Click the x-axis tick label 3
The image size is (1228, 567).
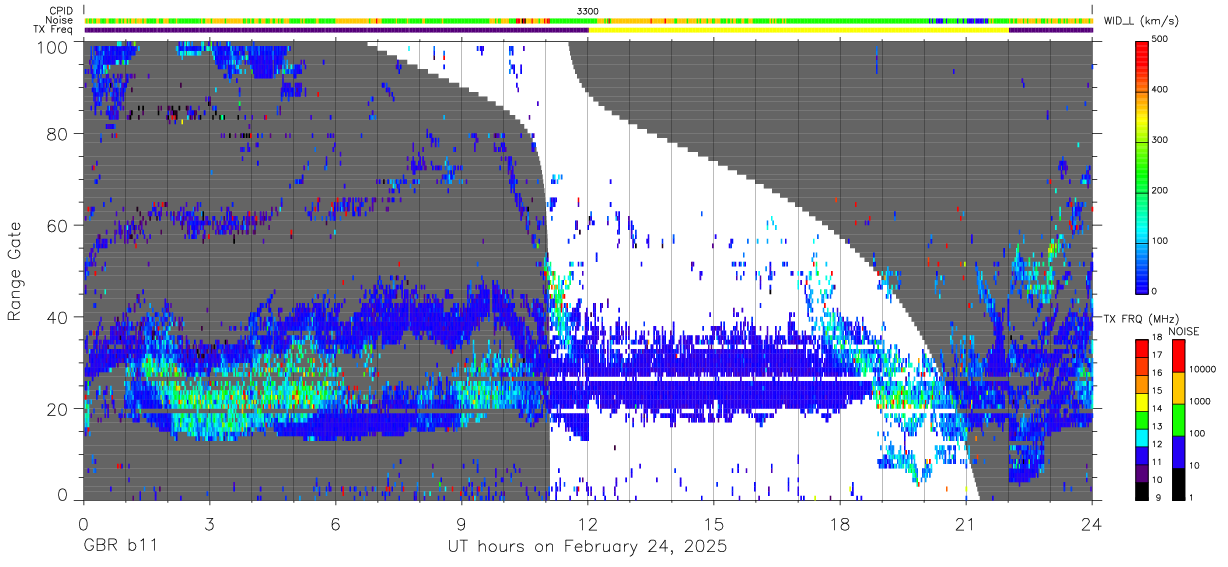[x=209, y=523]
